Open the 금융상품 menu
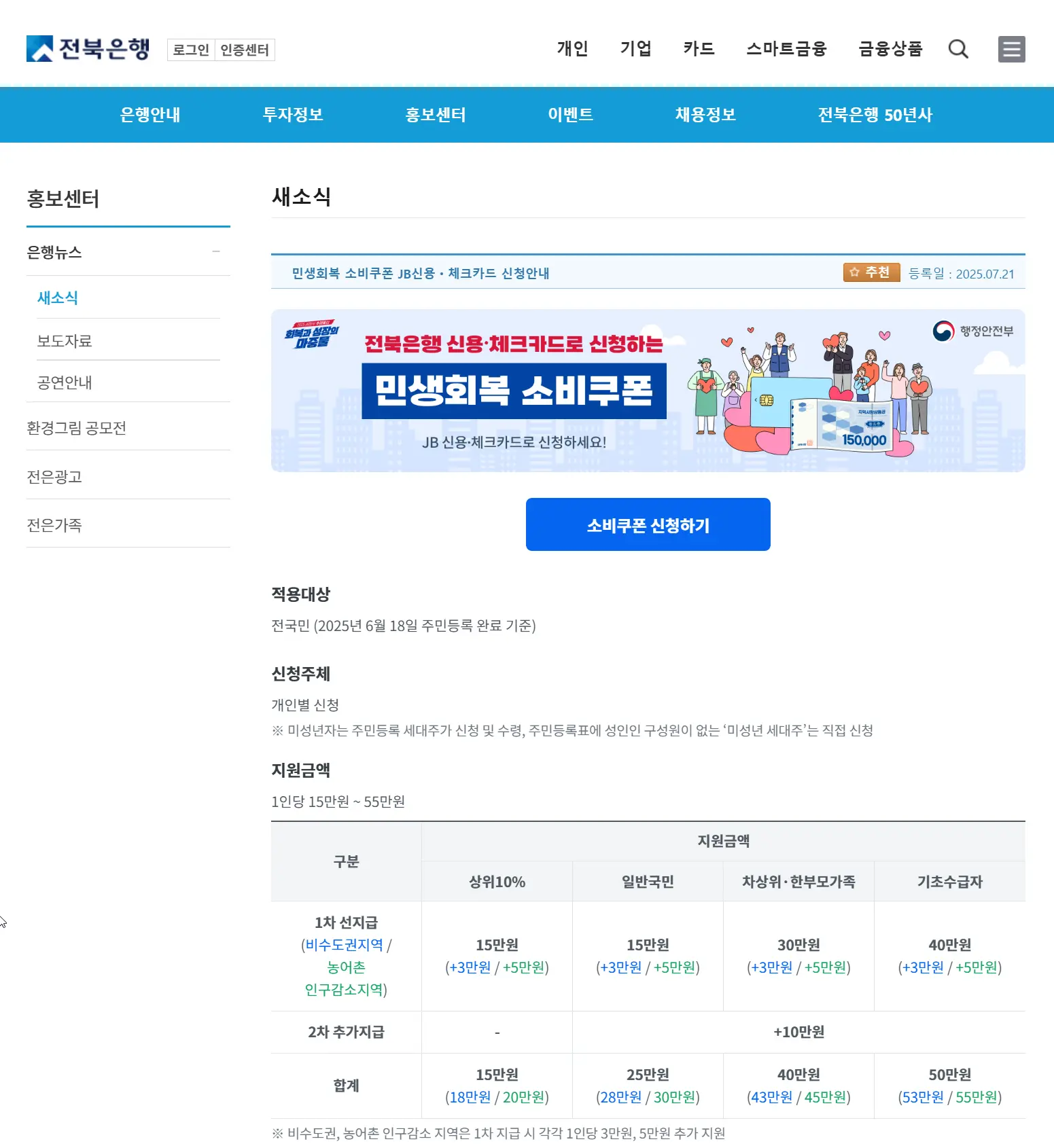Viewport: 1054px width, 1148px height. 890,49
